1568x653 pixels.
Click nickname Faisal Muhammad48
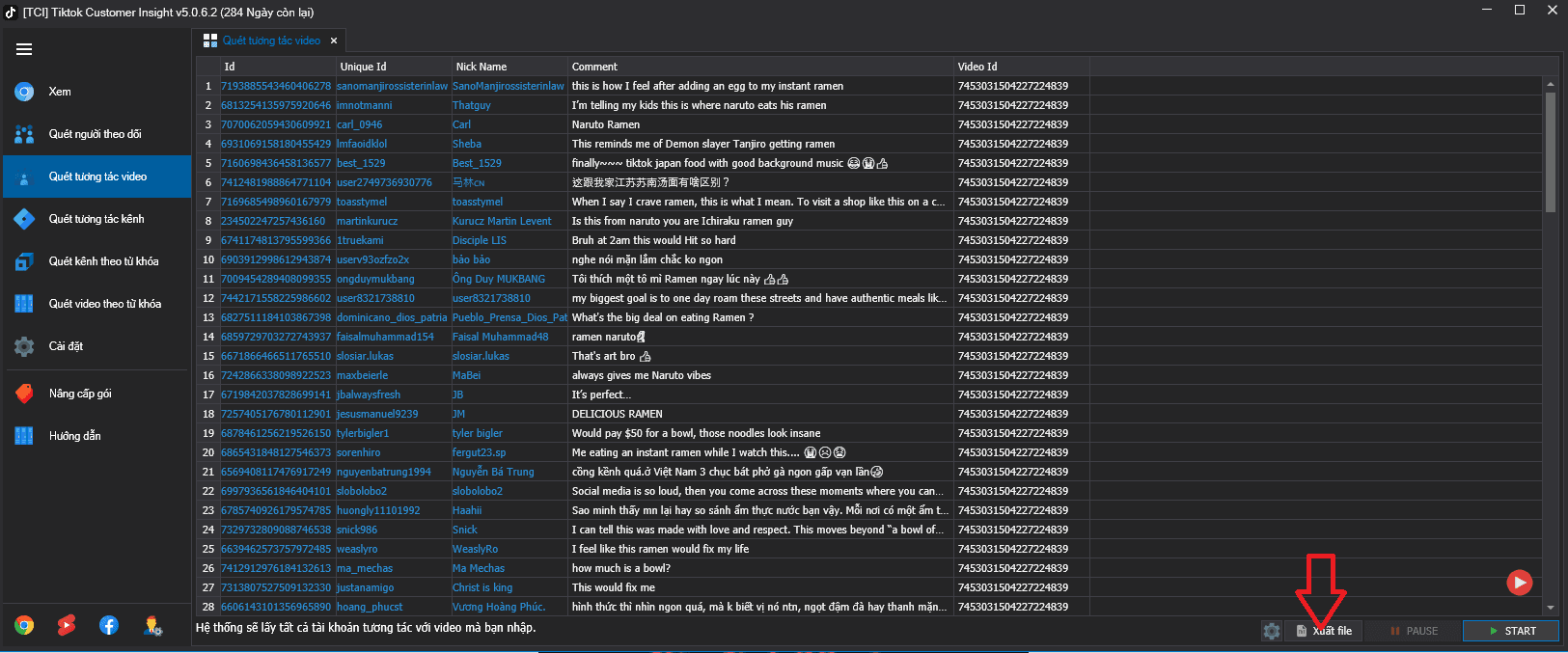tap(500, 337)
